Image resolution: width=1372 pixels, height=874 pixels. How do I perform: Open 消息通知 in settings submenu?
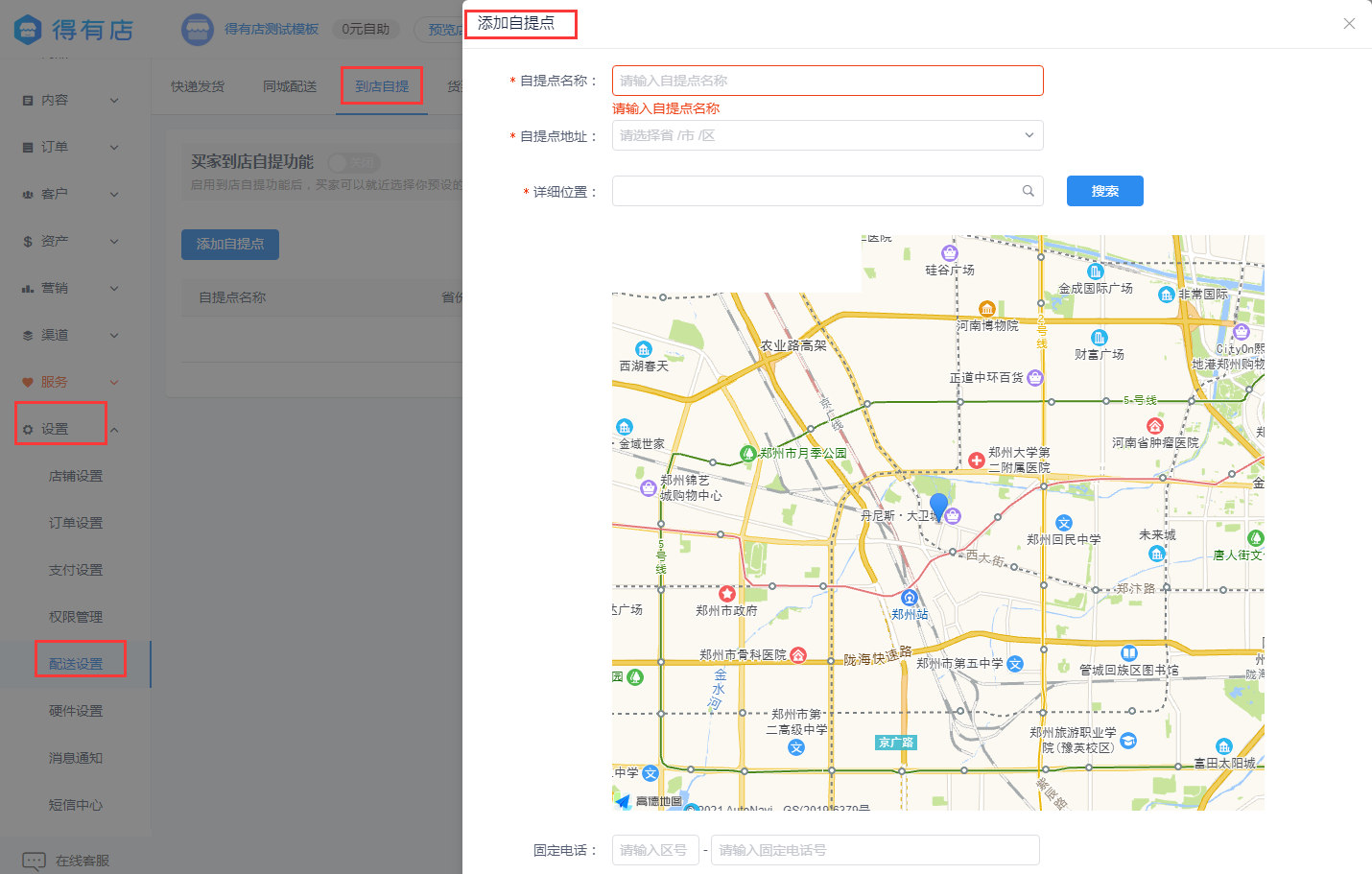[76, 758]
